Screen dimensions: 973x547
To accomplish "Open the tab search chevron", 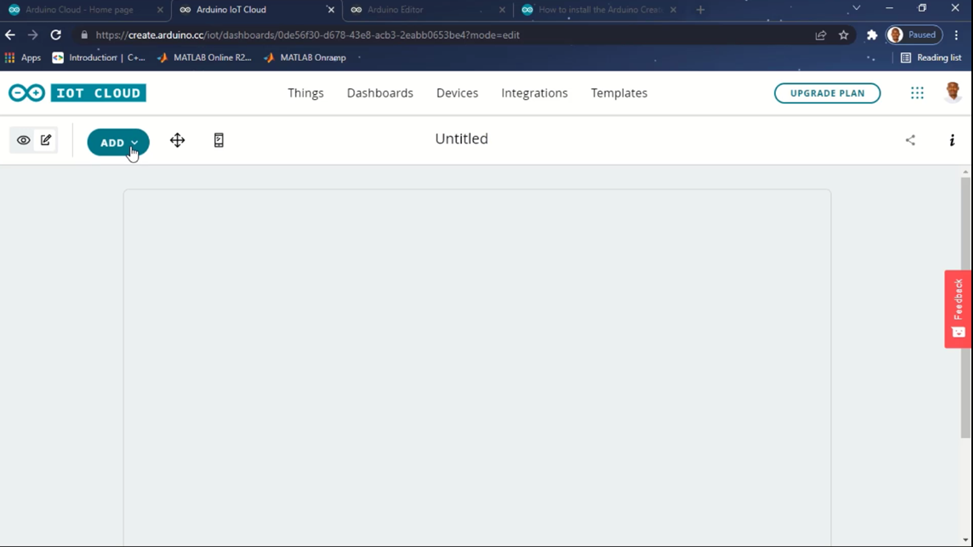I will (856, 8).
